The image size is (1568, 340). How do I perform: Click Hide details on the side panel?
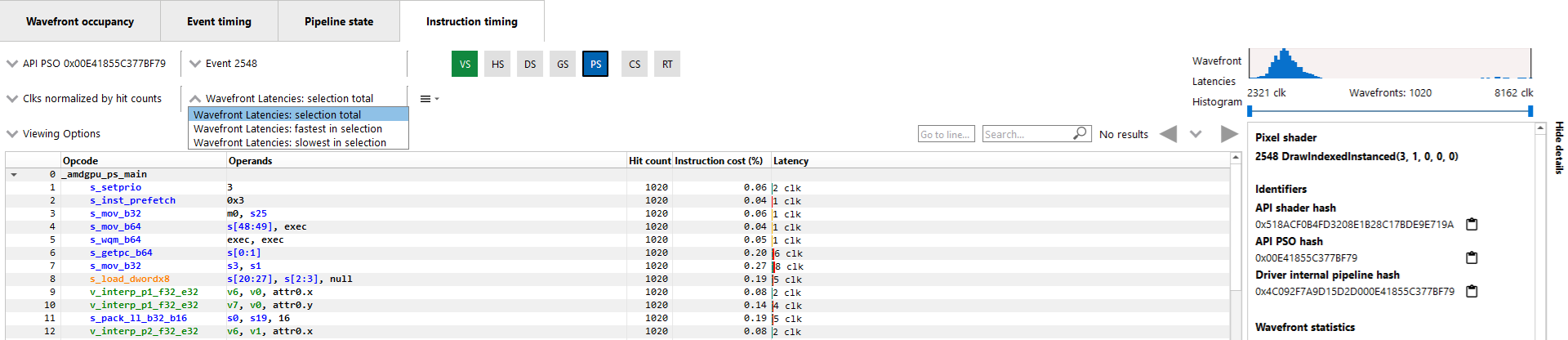tap(1558, 147)
